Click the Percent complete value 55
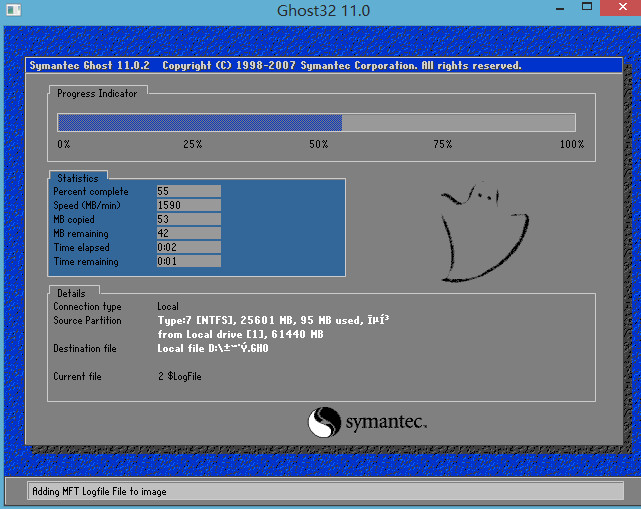 coord(188,191)
